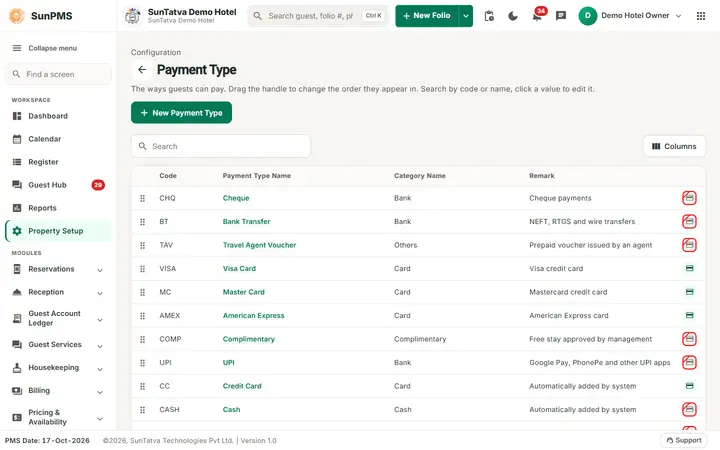Grab the drag handle of the BT row
Screen dimensions: 720x450
[x=142, y=222]
